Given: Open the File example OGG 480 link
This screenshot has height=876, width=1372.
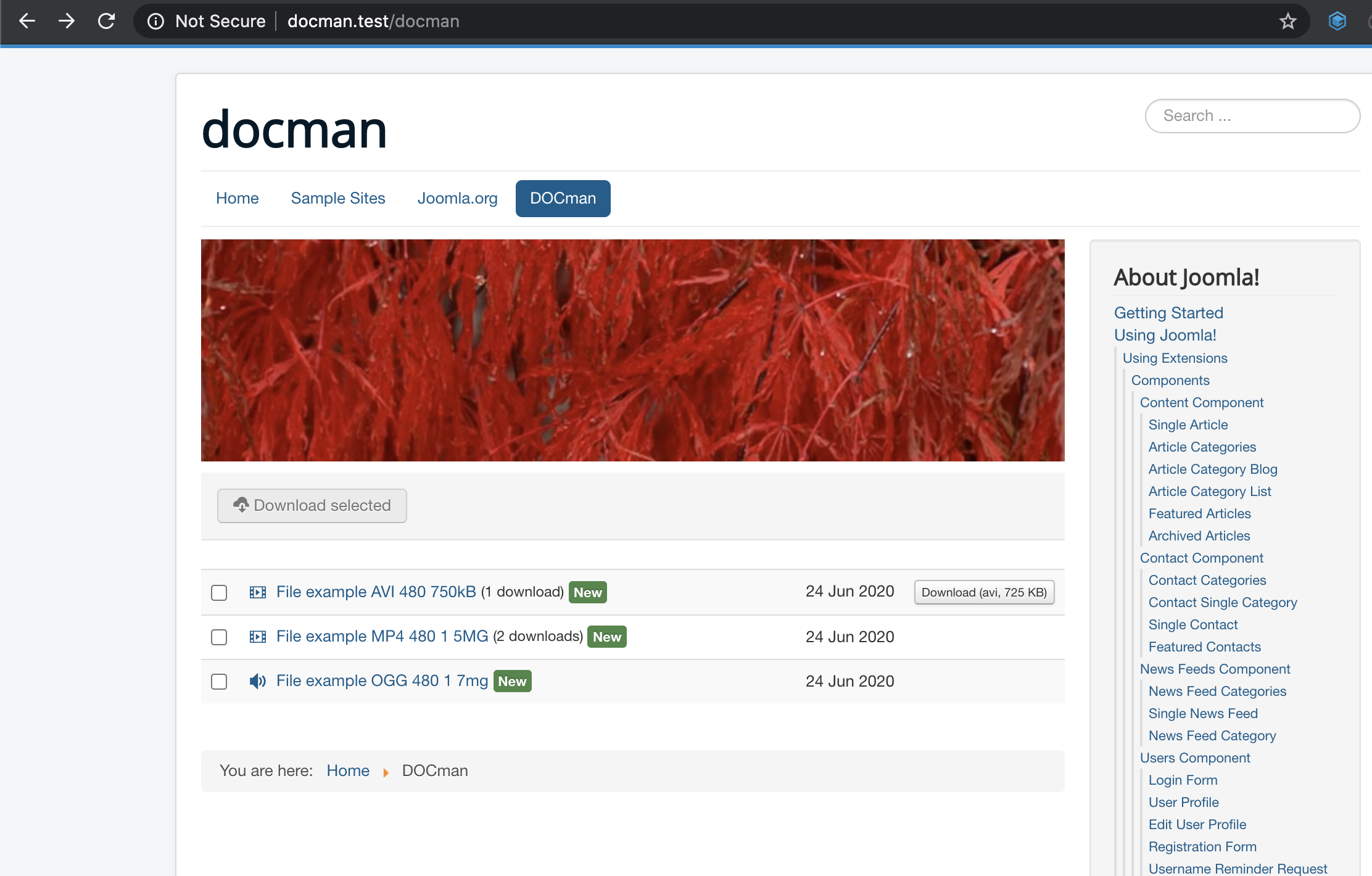Looking at the screenshot, I should pos(382,681).
